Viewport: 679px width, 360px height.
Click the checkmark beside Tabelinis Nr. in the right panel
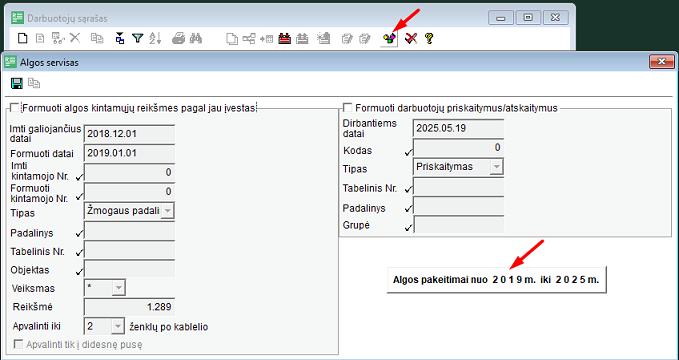click(x=408, y=189)
